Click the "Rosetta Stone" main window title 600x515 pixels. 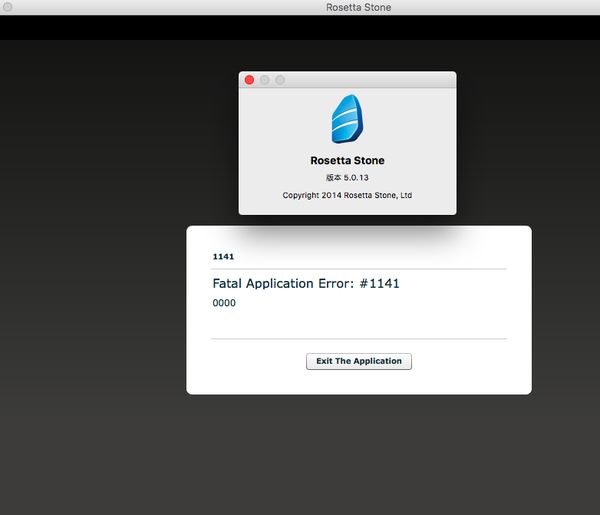click(x=359, y=7)
